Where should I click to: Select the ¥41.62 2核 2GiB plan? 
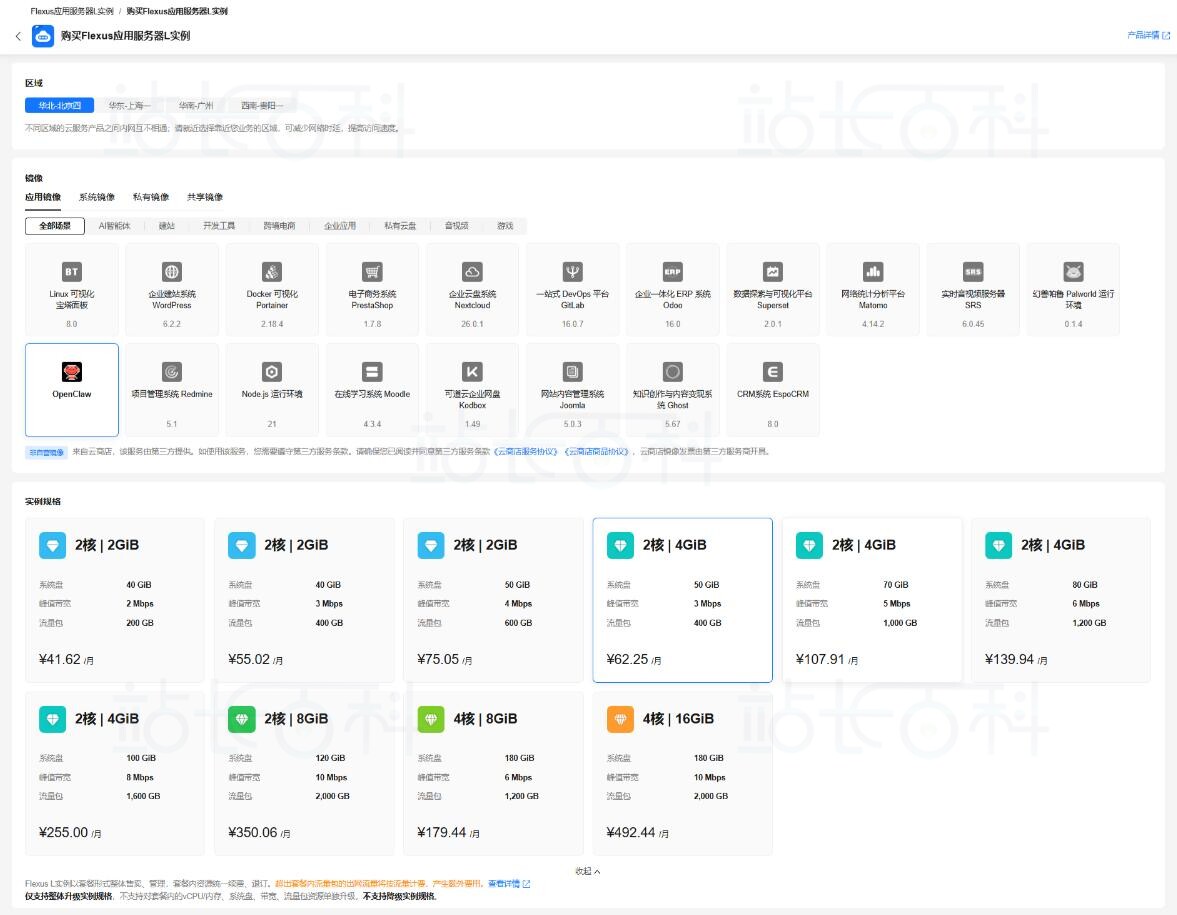point(115,600)
